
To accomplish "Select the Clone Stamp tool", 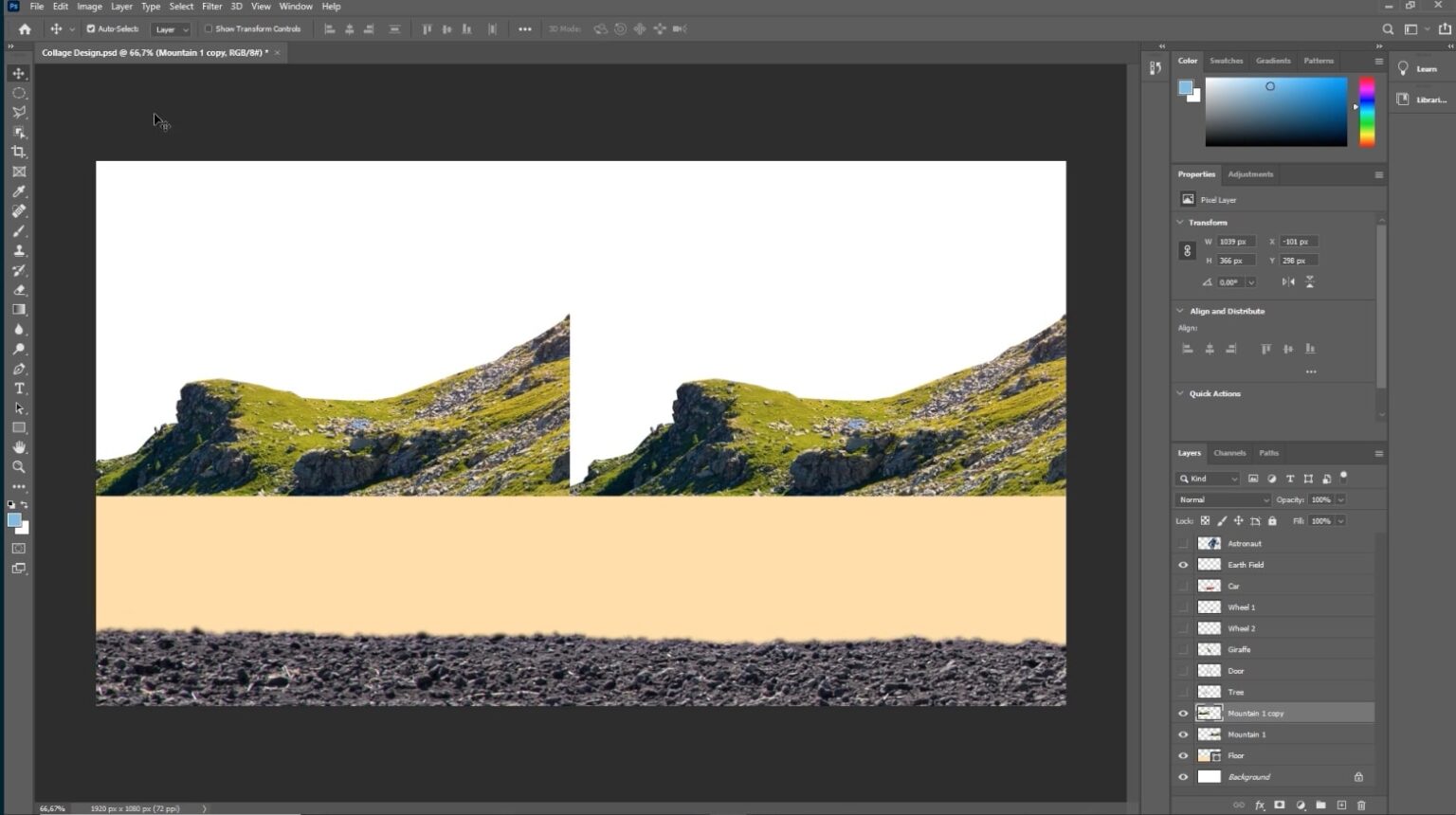I will [19, 250].
